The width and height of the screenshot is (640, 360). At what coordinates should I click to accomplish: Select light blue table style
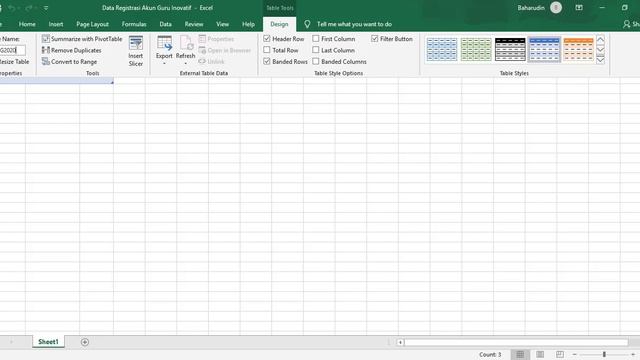coord(442,49)
